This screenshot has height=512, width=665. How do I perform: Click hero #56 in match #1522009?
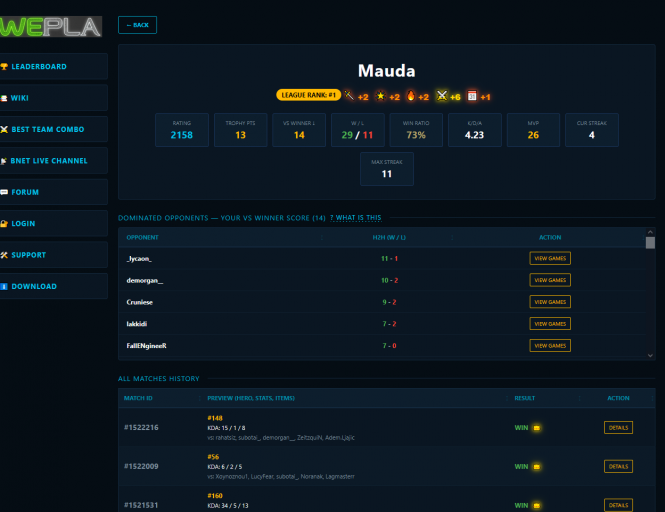213,457
